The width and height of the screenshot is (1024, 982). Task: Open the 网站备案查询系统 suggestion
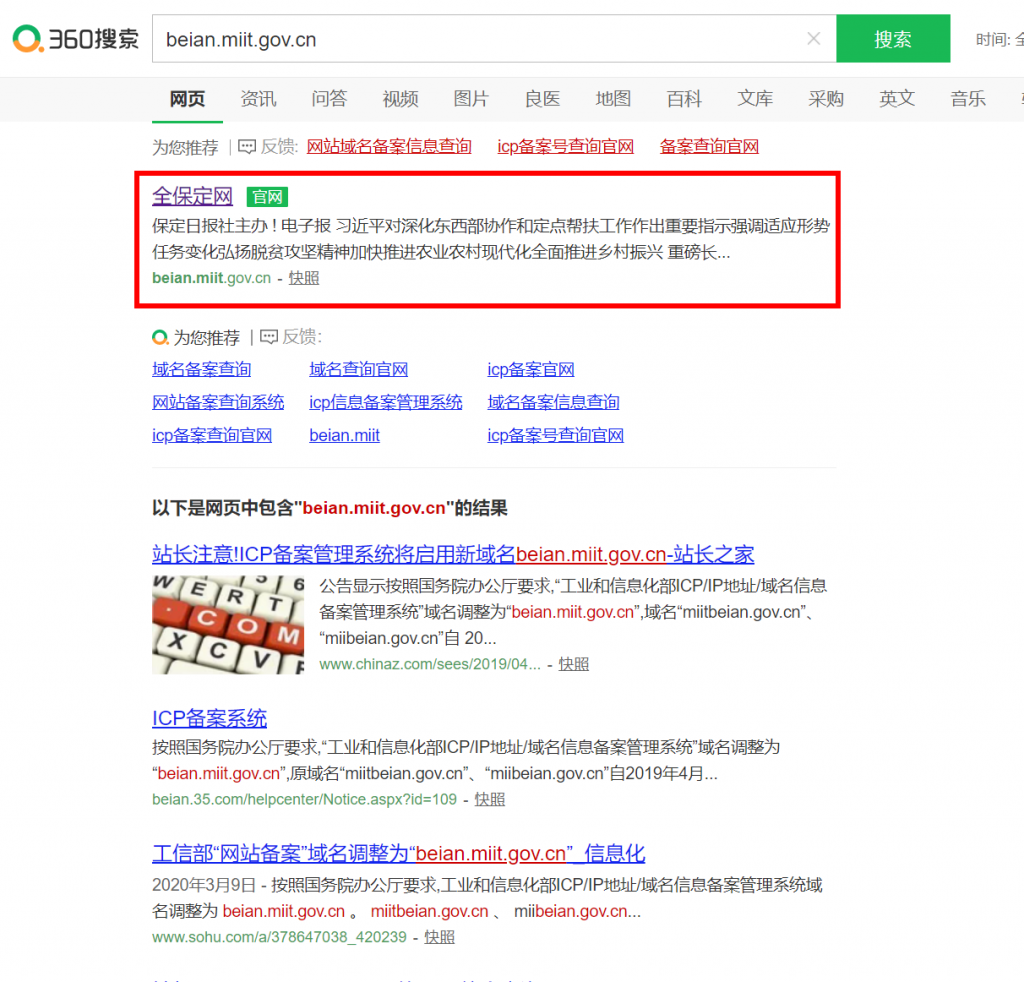218,402
